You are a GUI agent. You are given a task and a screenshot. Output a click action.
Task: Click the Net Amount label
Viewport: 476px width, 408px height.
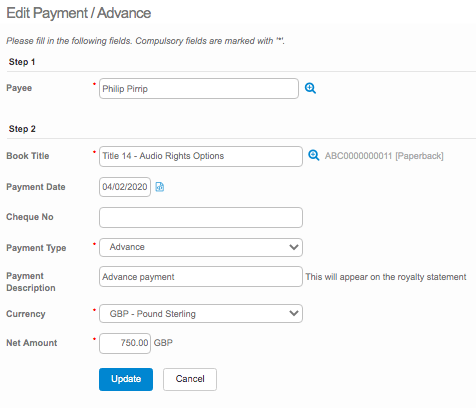coord(32,343)
